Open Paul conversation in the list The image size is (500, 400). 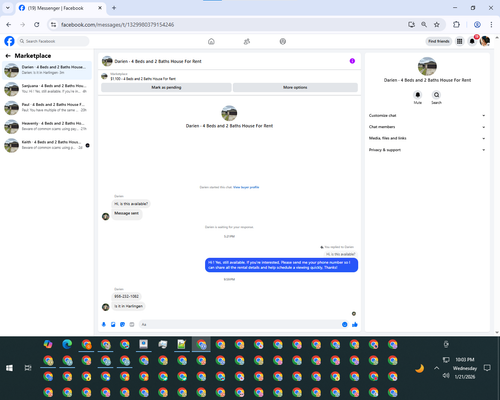pyautogui.click(x=47, y=107)
